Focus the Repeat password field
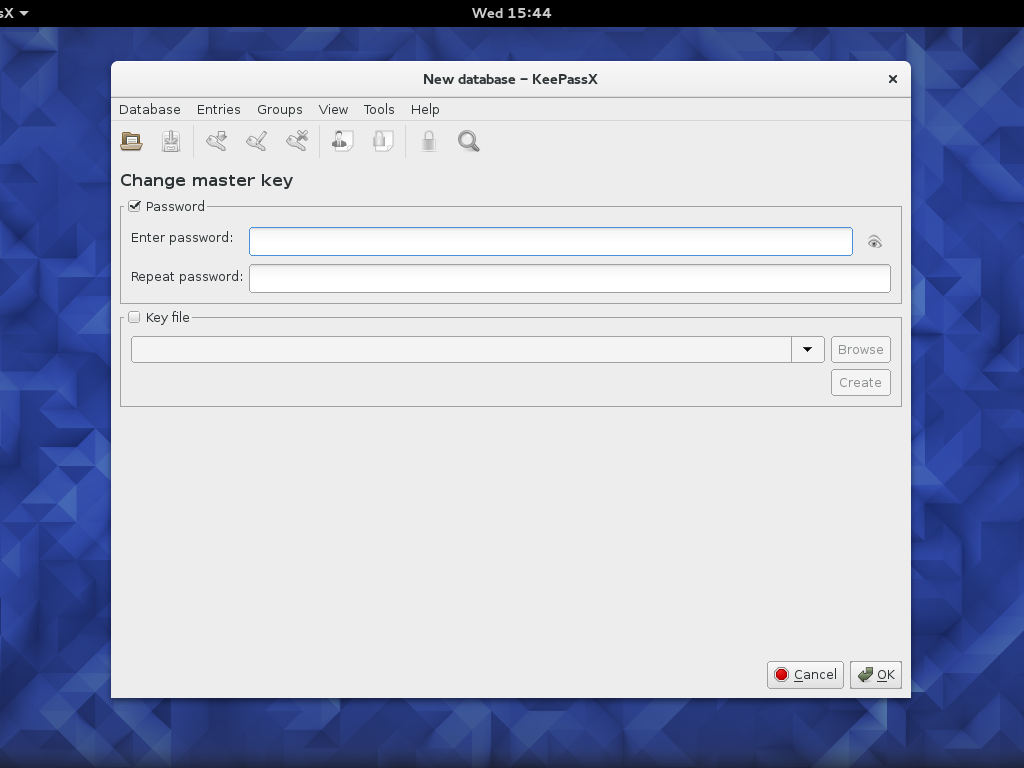 pos(569,279)
